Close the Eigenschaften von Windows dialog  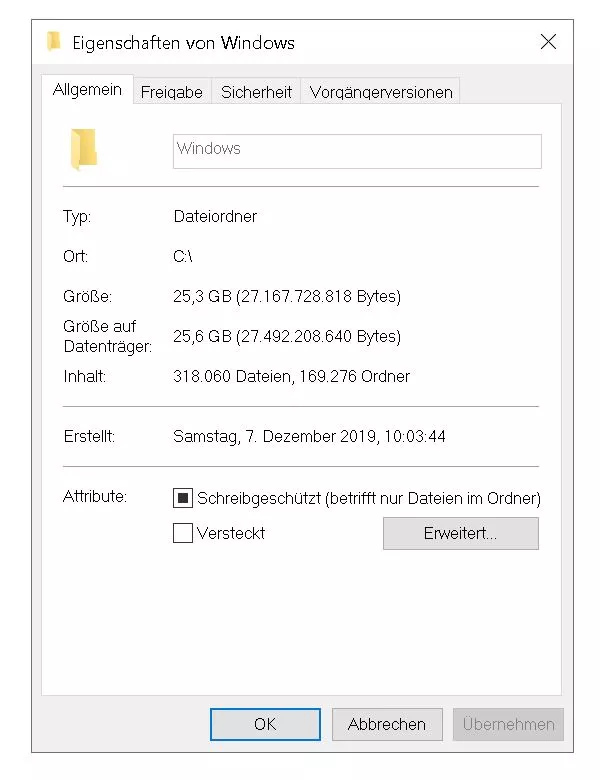pyautogui.click(x=548, y=42)
